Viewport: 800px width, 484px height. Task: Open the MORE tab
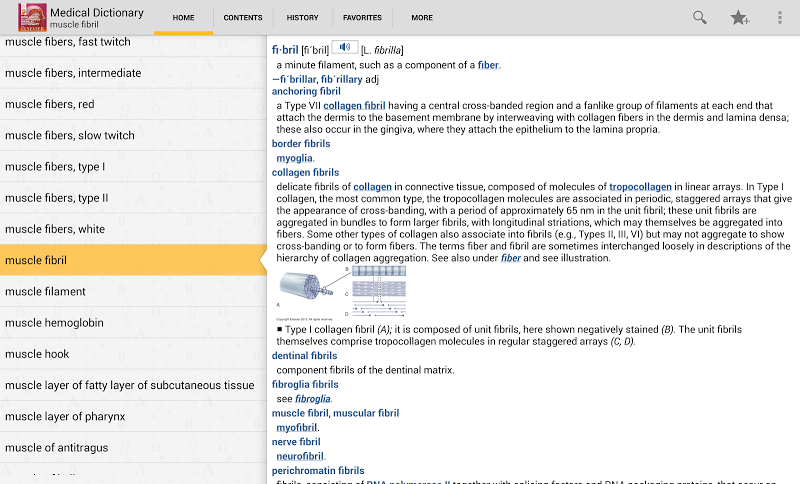click(x=422, y=17)
